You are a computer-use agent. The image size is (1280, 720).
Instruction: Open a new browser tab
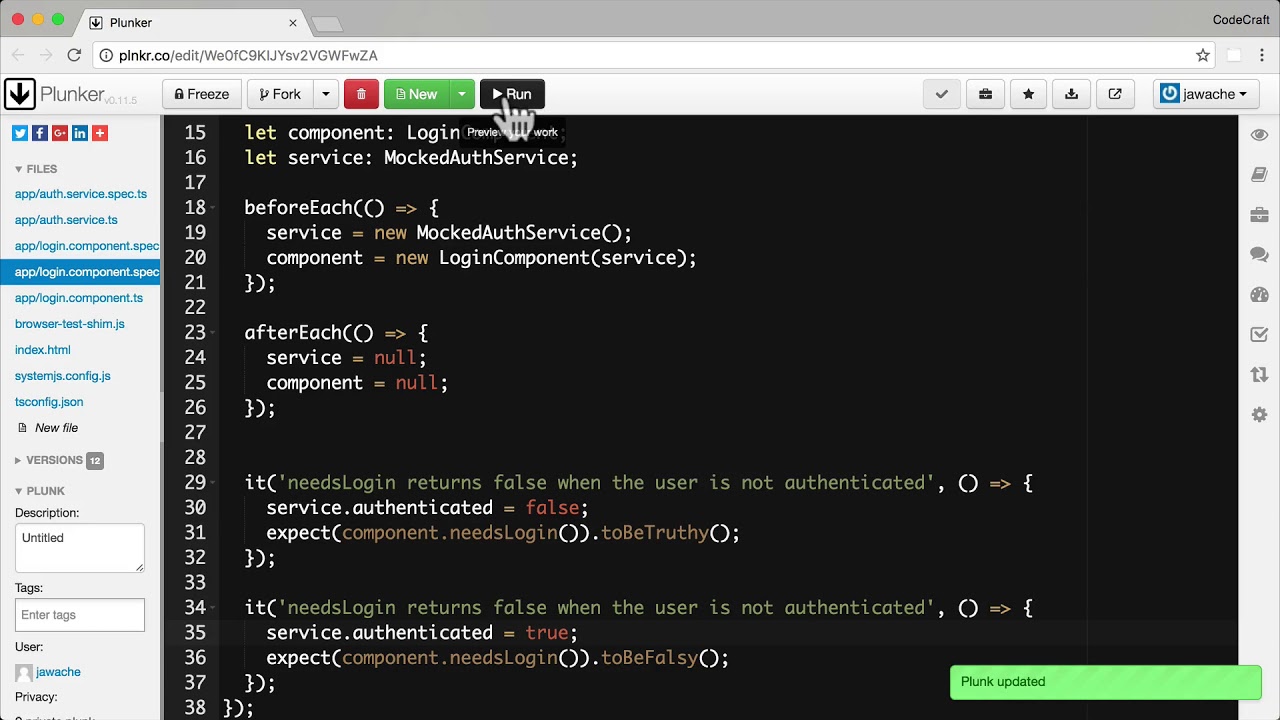[326, 23]
